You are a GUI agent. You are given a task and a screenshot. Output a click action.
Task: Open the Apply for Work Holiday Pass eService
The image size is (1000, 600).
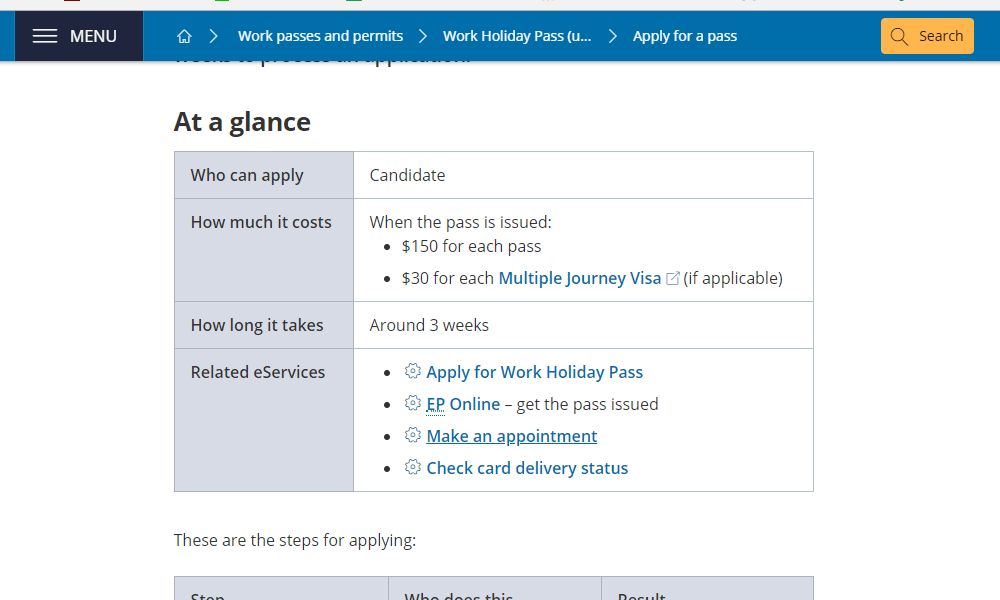point(535,372)
